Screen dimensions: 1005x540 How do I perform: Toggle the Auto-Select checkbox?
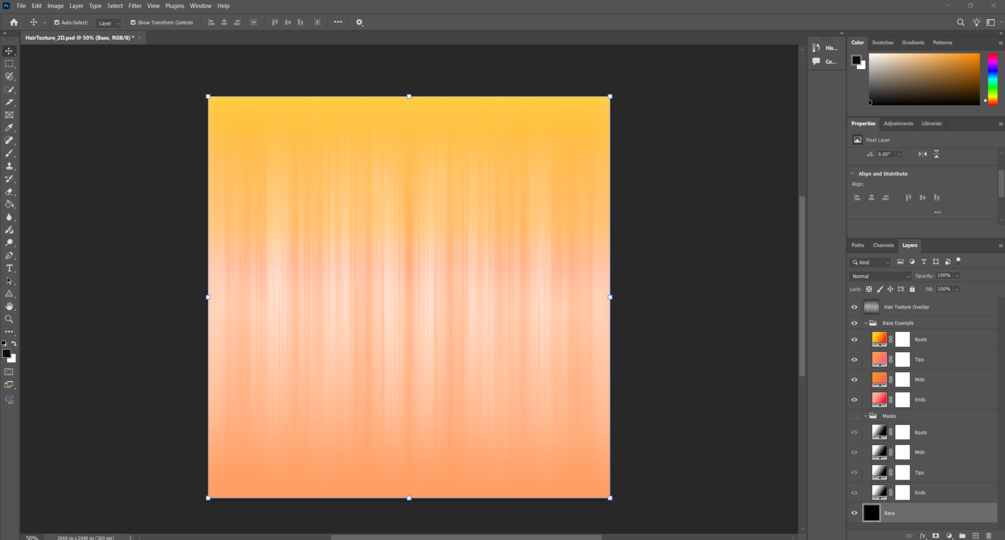[x=56, y=22]
